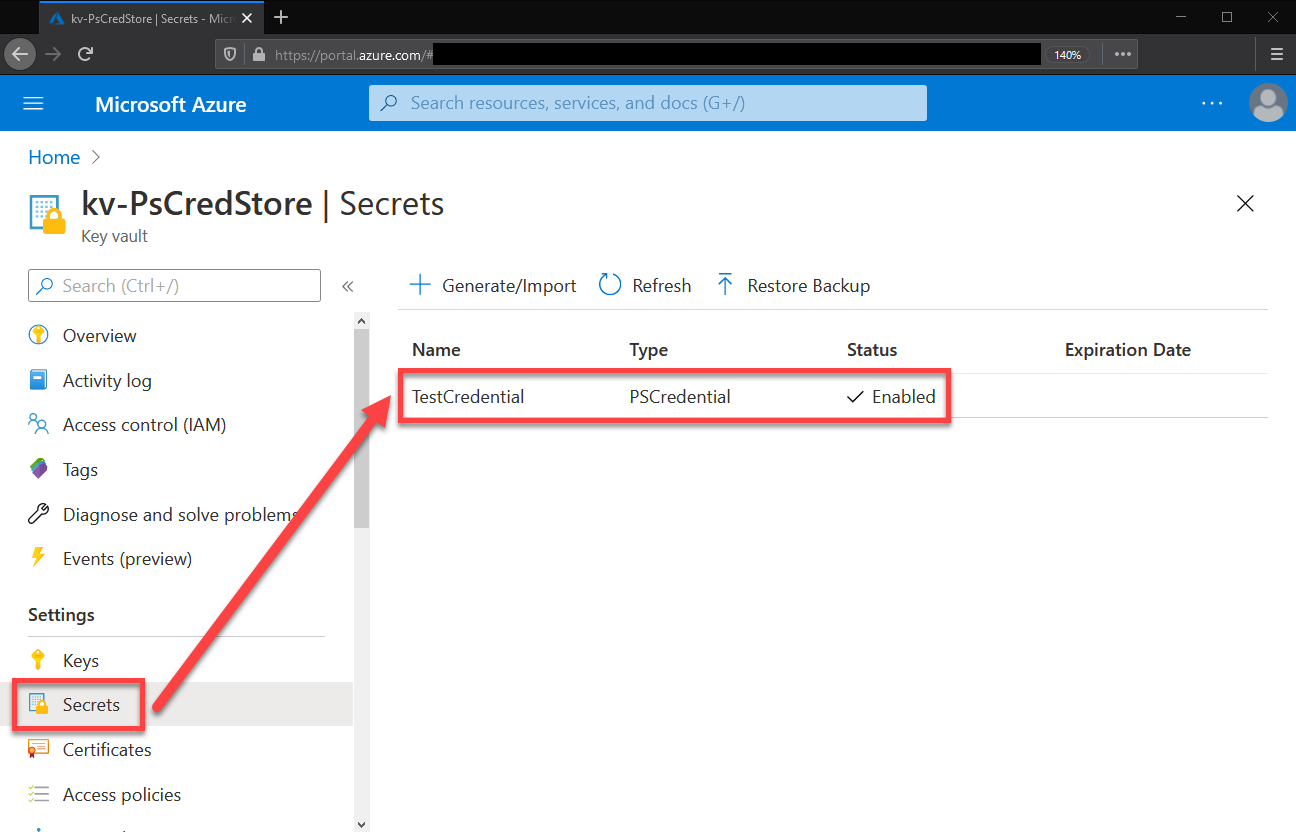Open Firefox application menu

coord(1277,54)
